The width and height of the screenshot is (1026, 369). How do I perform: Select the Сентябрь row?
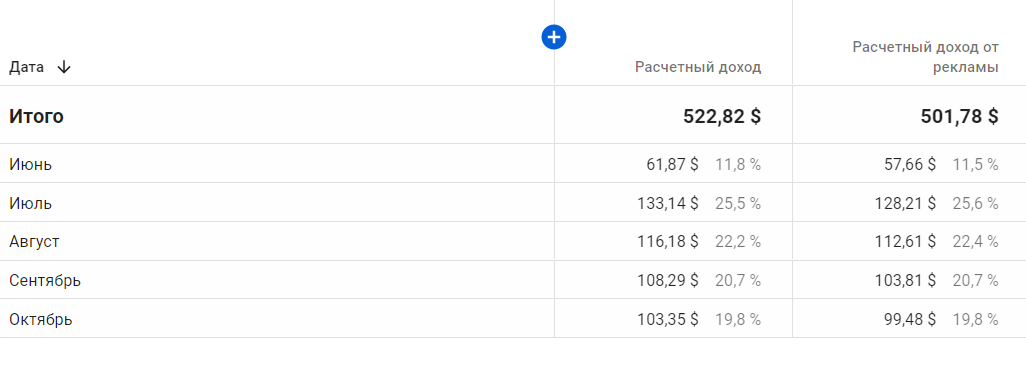513,280
